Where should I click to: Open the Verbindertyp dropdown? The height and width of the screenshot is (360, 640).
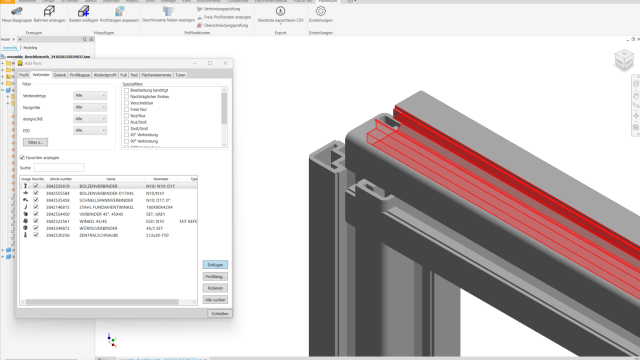(x=90, y=96)
